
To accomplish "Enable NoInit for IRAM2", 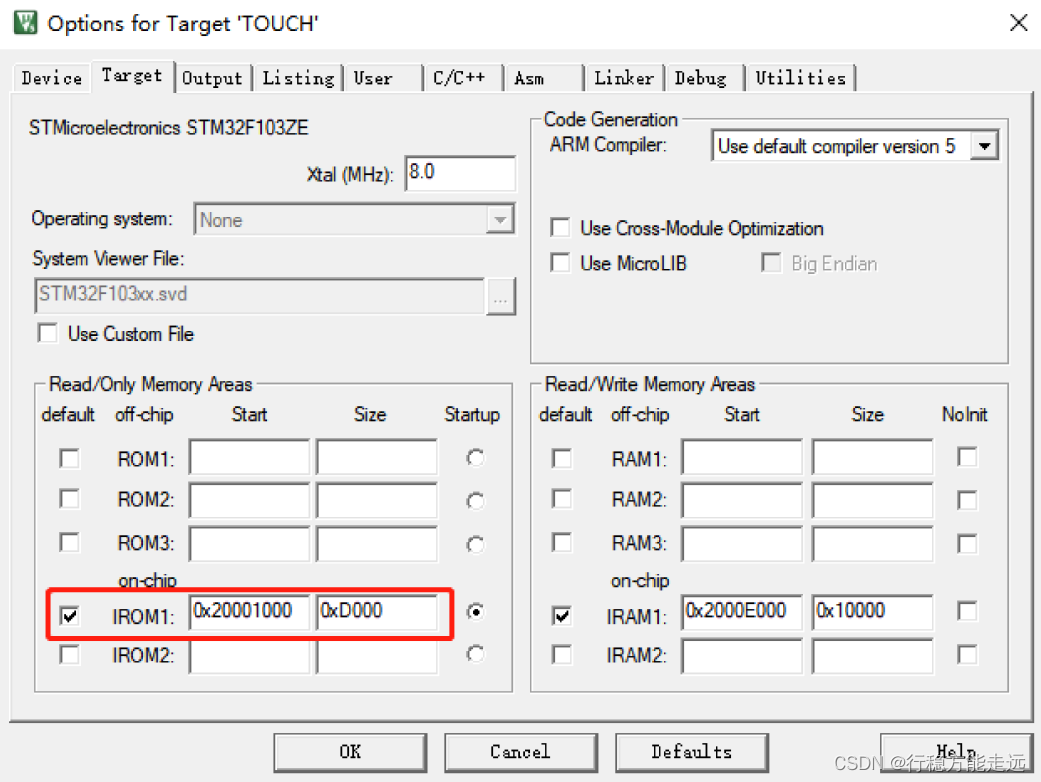I will tap(967, 655).
